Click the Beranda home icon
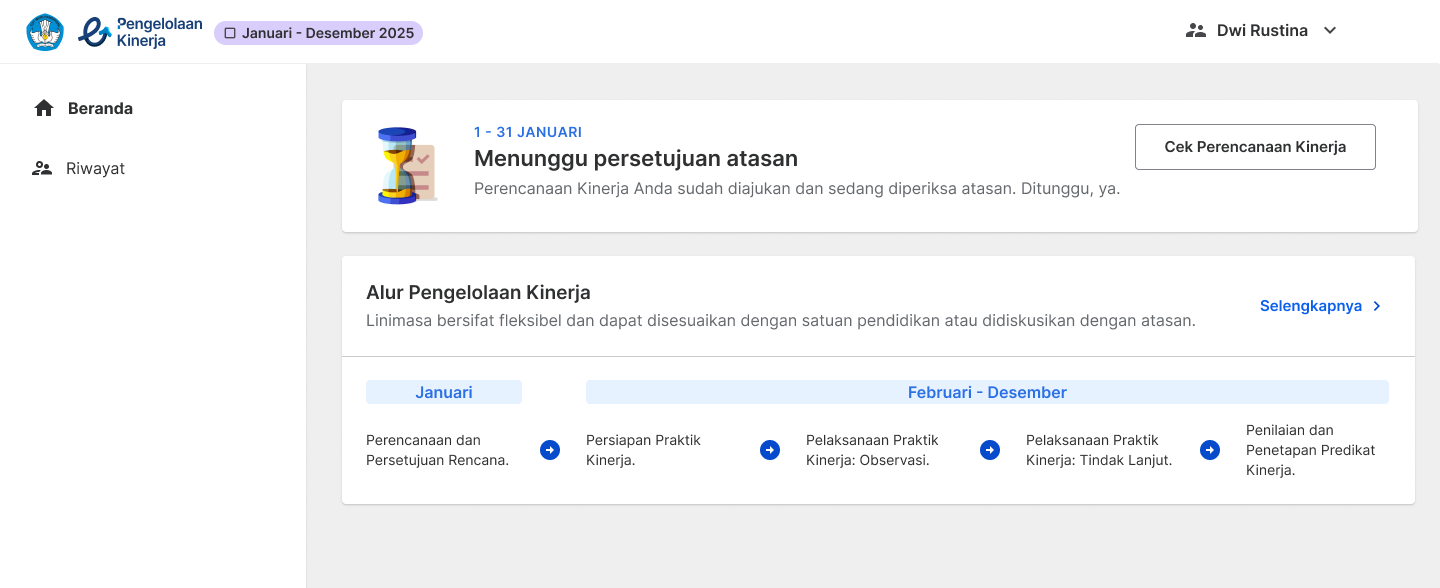 click(44, 108)
